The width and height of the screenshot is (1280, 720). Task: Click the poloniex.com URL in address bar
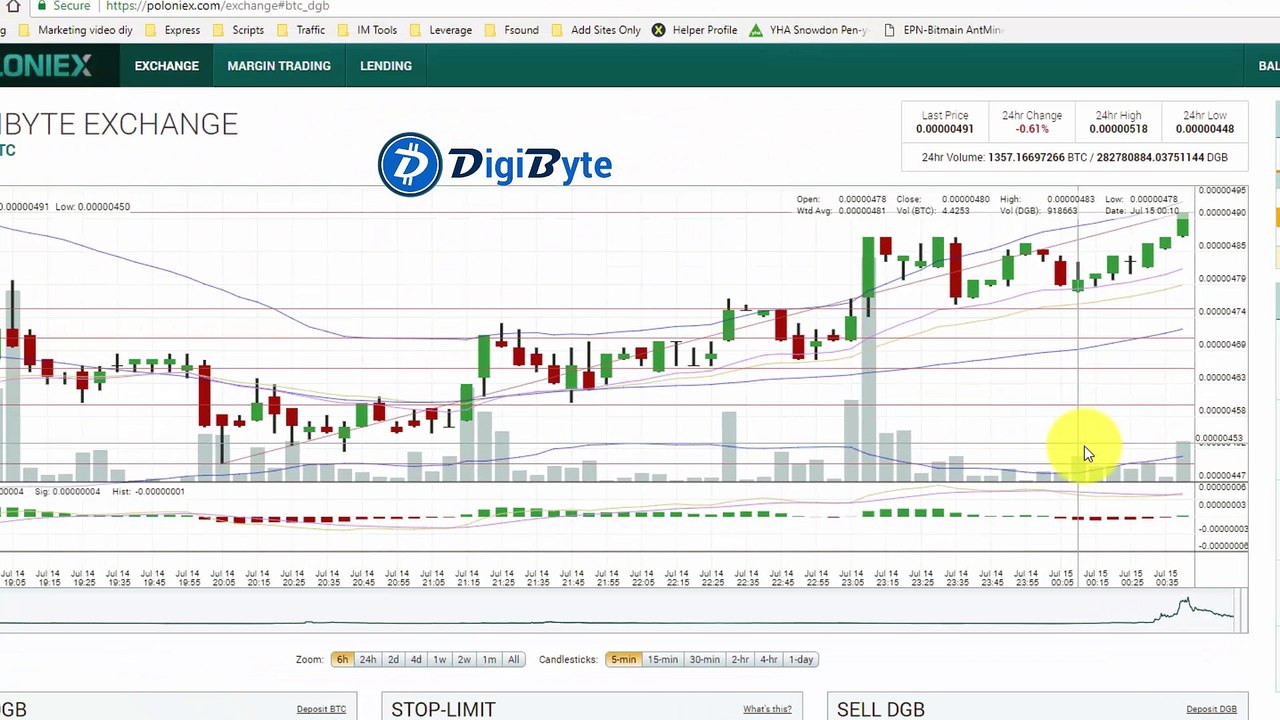point(217,6)
